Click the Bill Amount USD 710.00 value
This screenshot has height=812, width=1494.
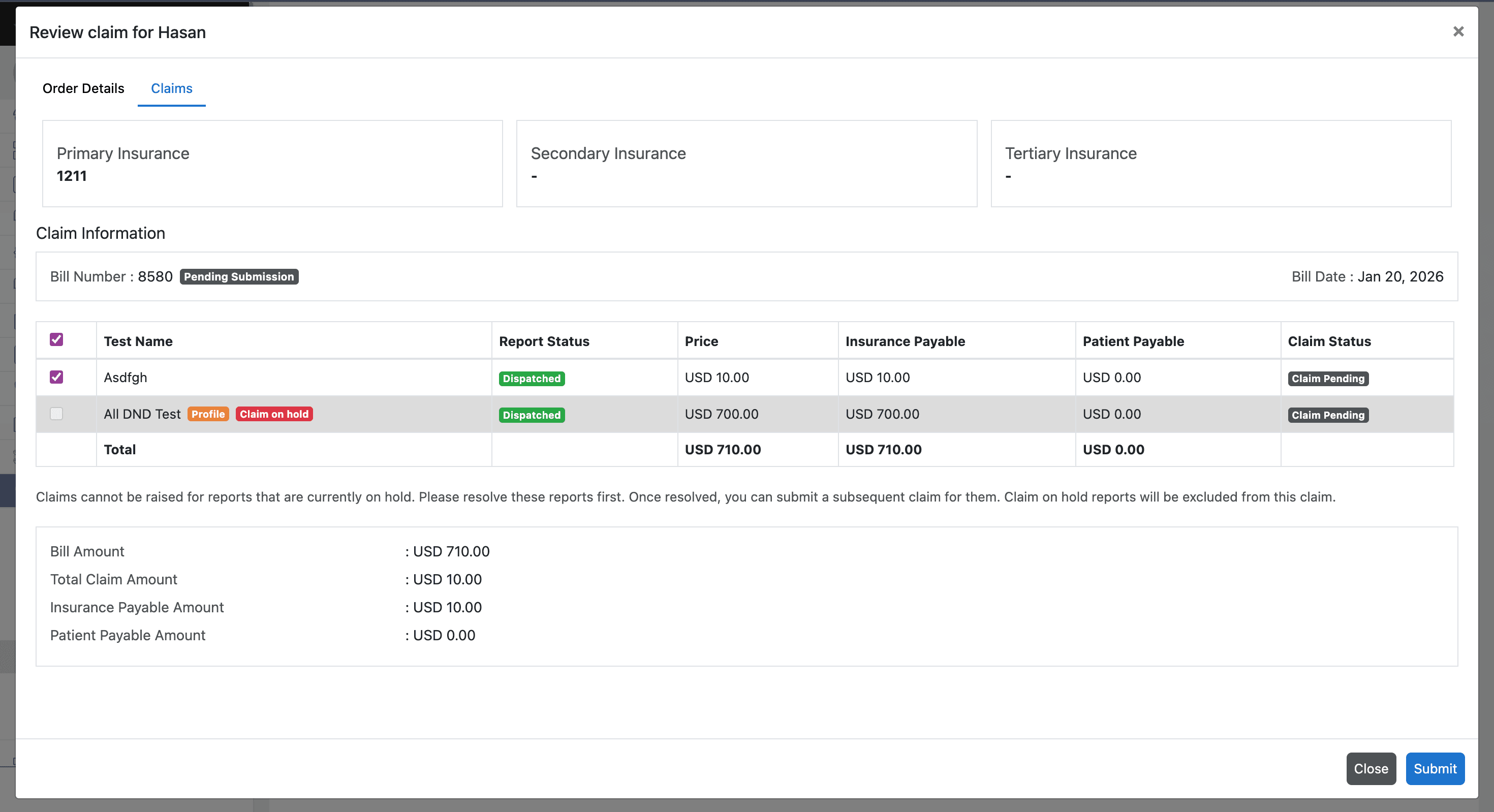tap(451, 551)
